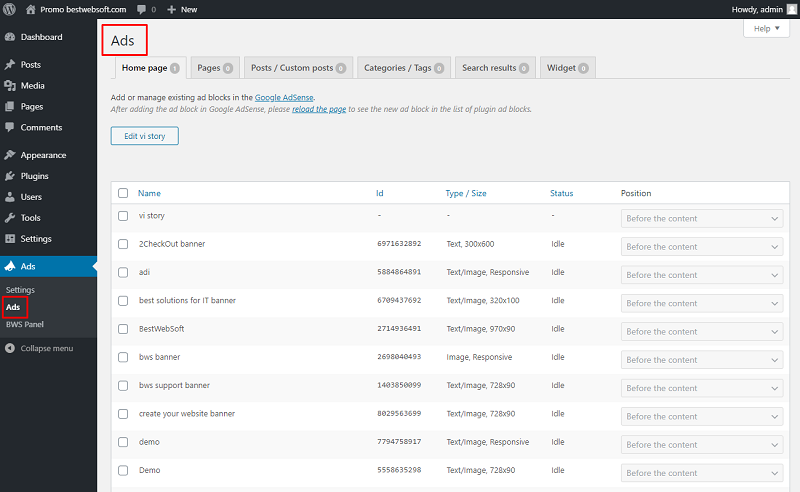Screen dimensions: 800x492
Task: Open the Posts / Custom posts tab
Action: (x=298, y=68)
